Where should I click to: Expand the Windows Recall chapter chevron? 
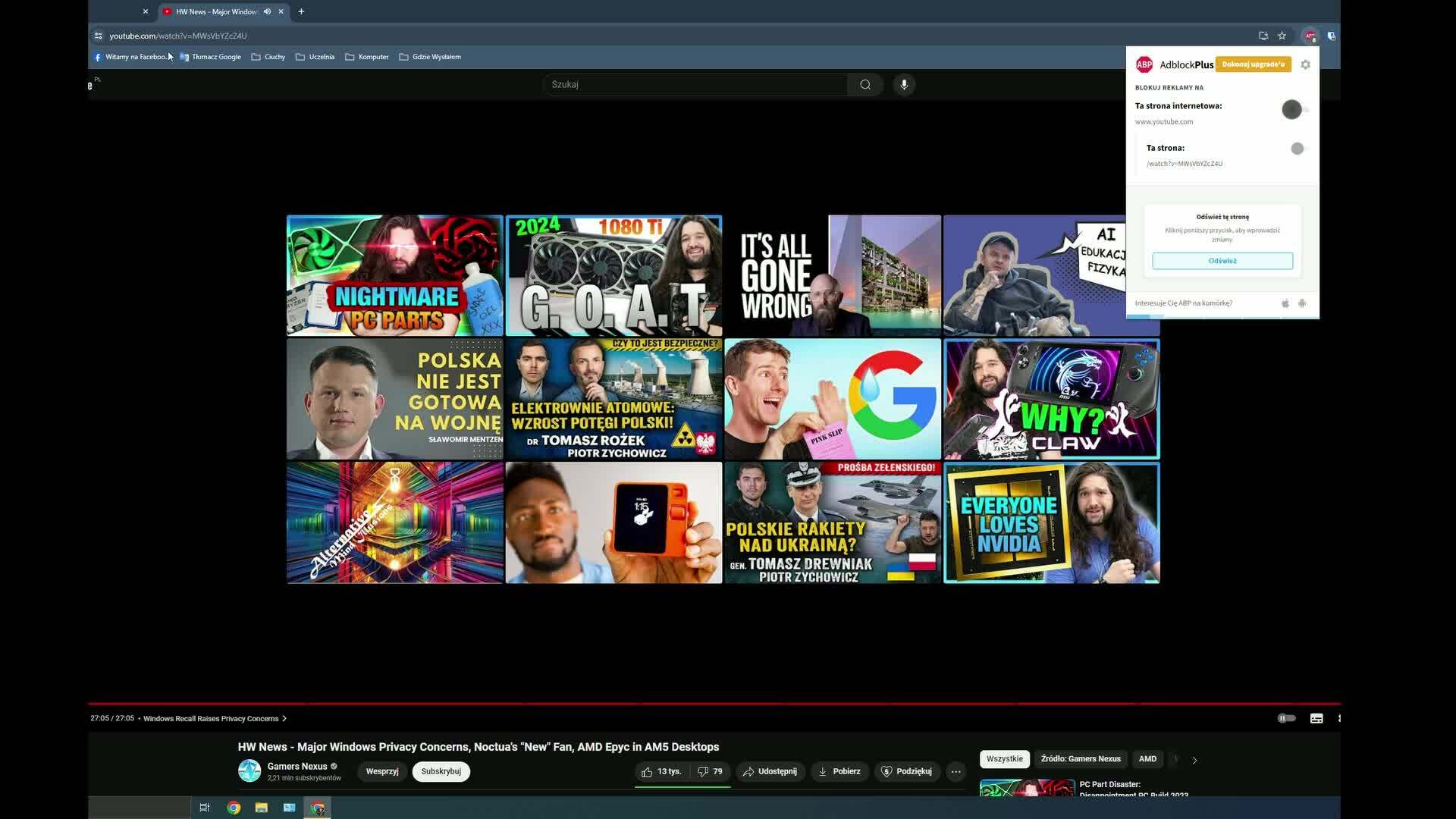[x=284, y=719]
